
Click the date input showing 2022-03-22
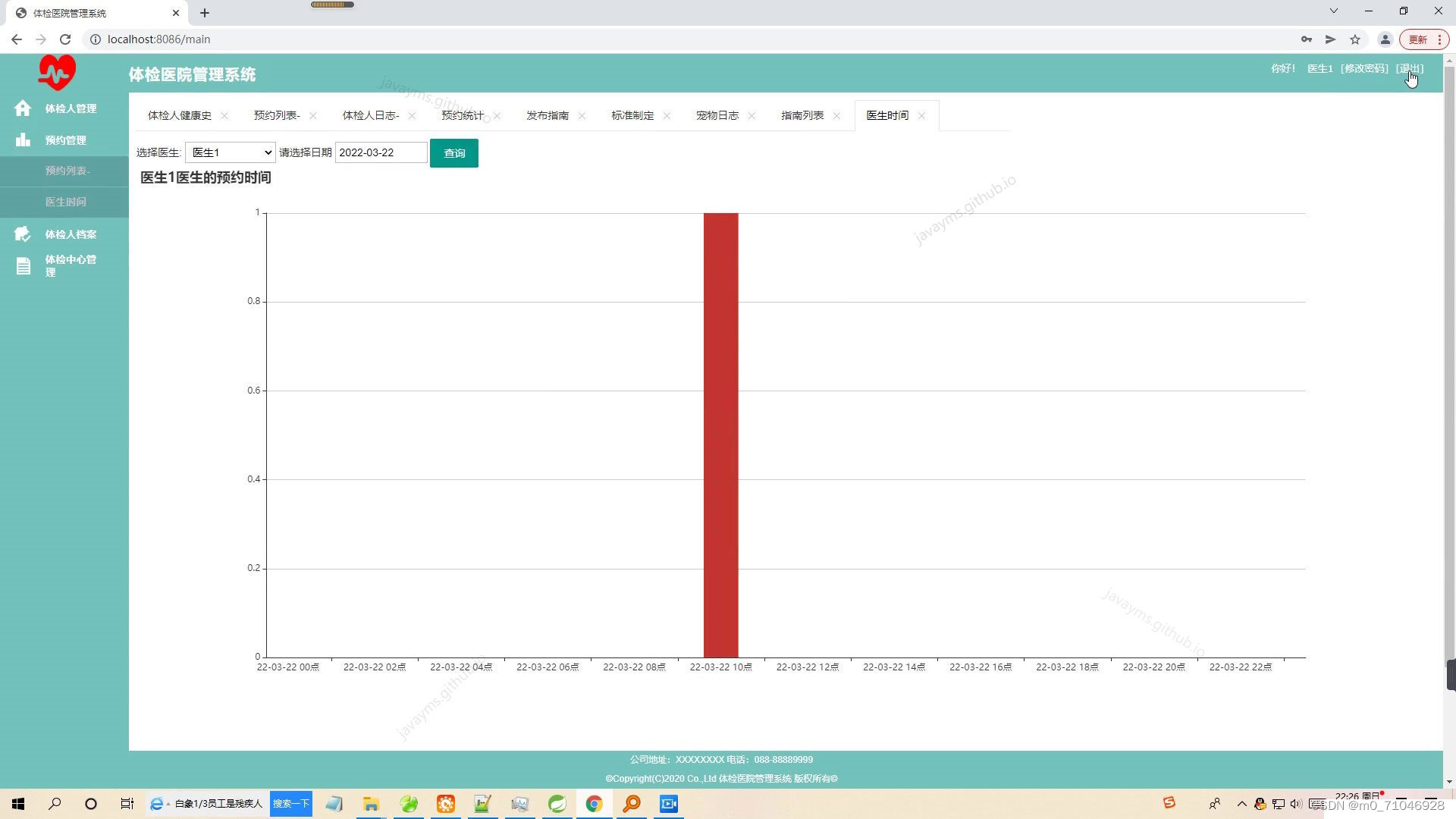(x=381, y=152)
